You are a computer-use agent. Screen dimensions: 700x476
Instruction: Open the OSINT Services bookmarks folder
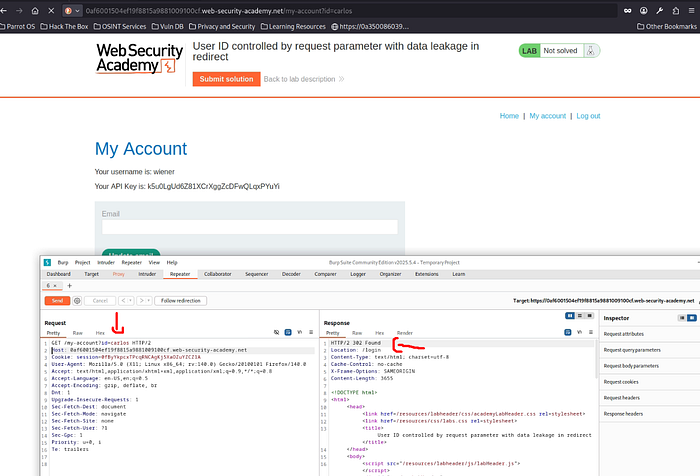pos(120,27)
